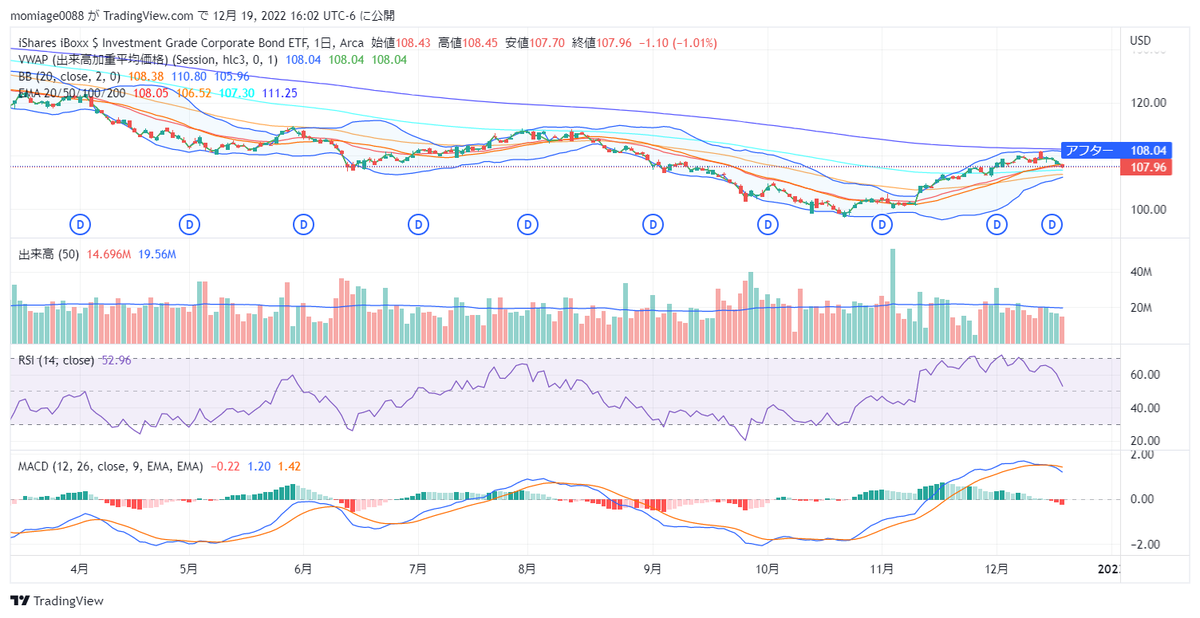
Task: Click the 2.00 MACD axis value
Action: (x=1142, y=454)
